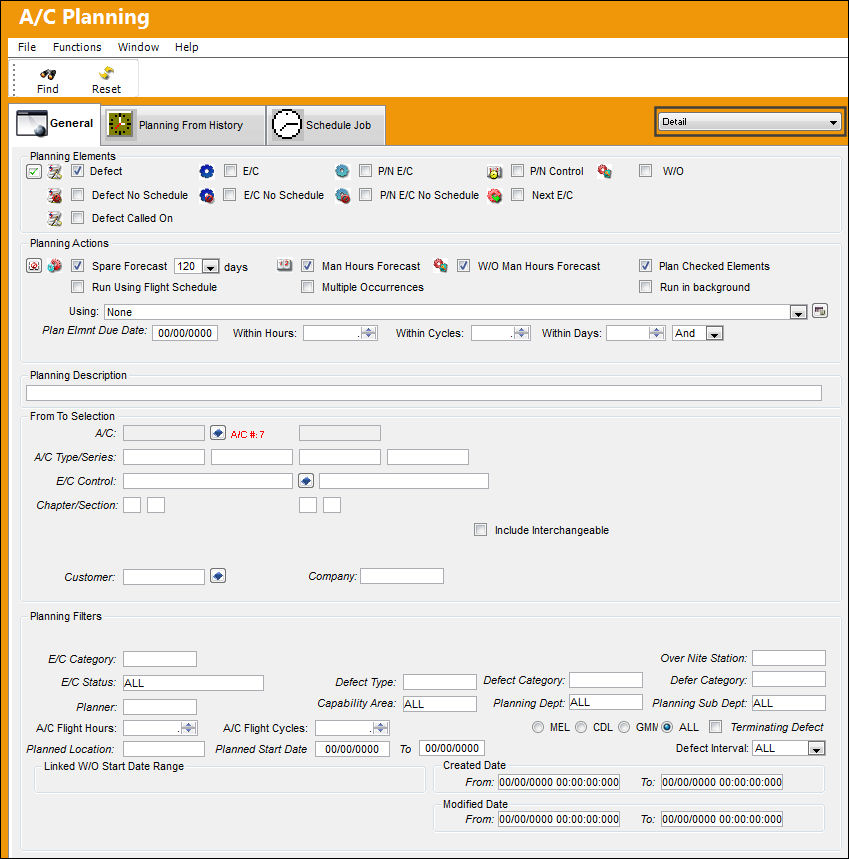The height and width of the screenshot is (859, 849).
Task: Open the Defect Interval dropdown
Action: (816, 748)
